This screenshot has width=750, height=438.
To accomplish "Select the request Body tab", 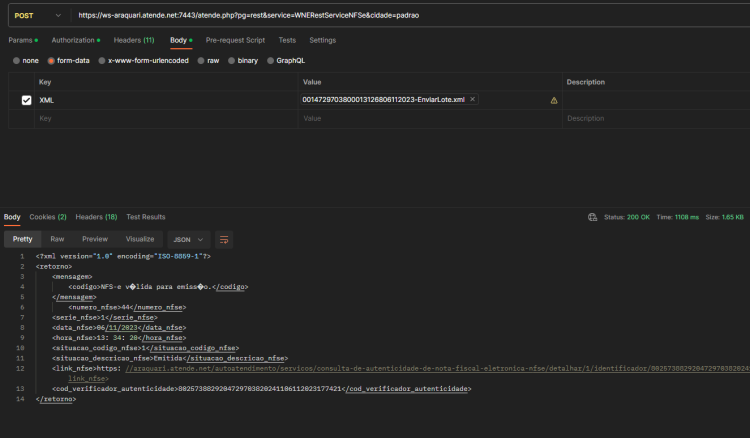I will pos(181,40).
